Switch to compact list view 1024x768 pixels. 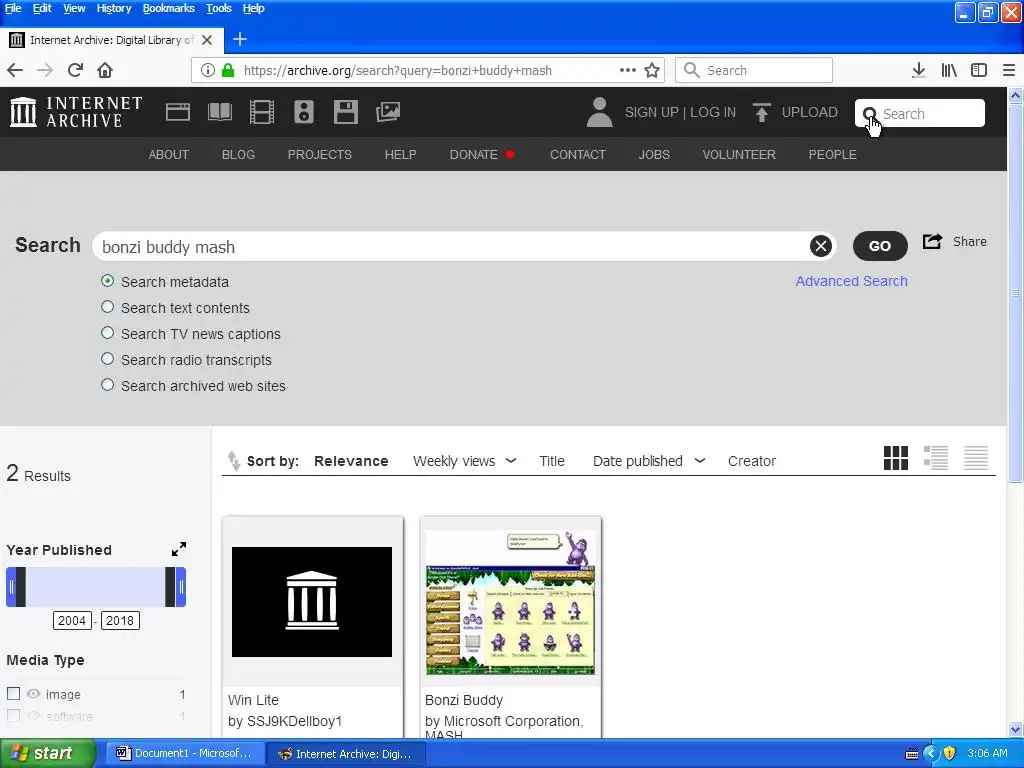[976, 458]
